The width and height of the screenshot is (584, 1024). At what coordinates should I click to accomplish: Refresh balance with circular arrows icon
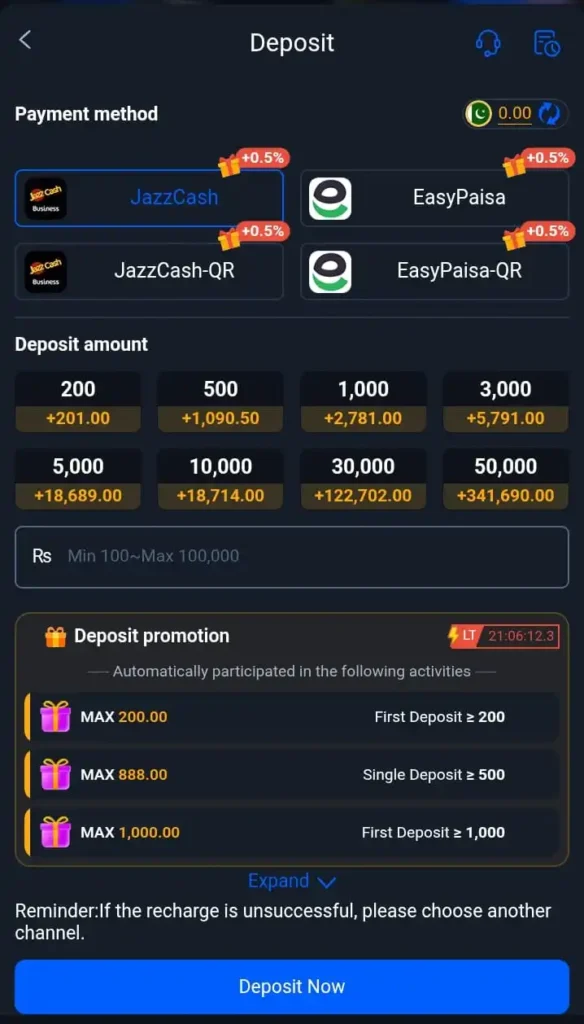coord(549,114)
